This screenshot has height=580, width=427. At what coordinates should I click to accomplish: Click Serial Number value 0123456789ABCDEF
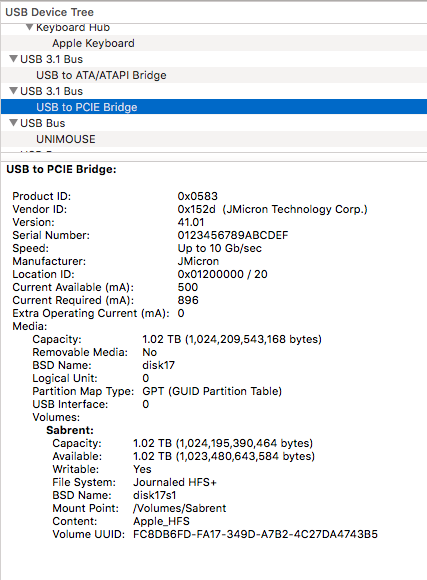[x=233, y=235]
